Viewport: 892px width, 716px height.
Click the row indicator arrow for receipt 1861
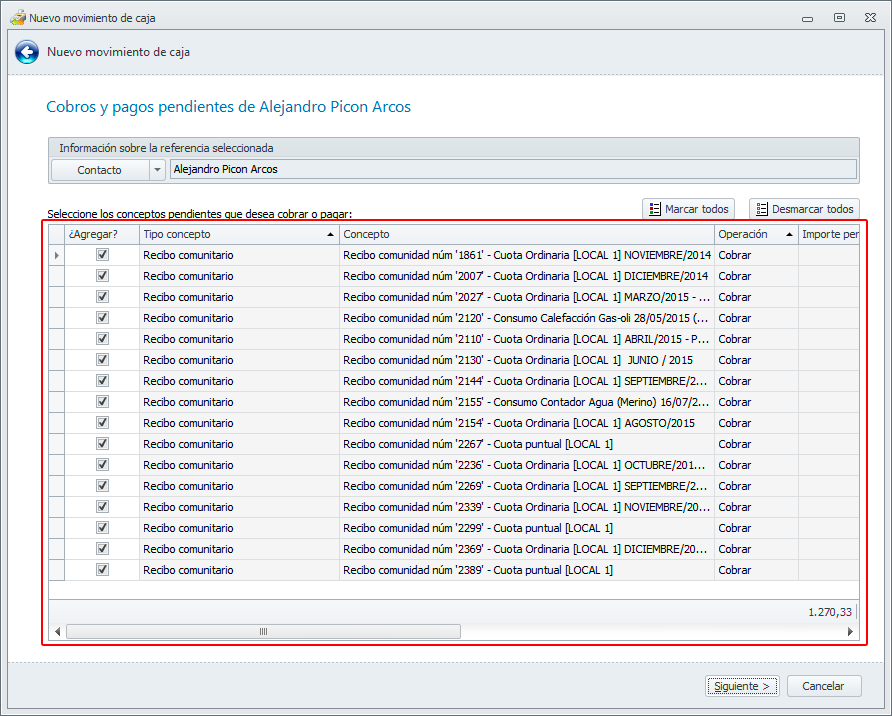56,255
